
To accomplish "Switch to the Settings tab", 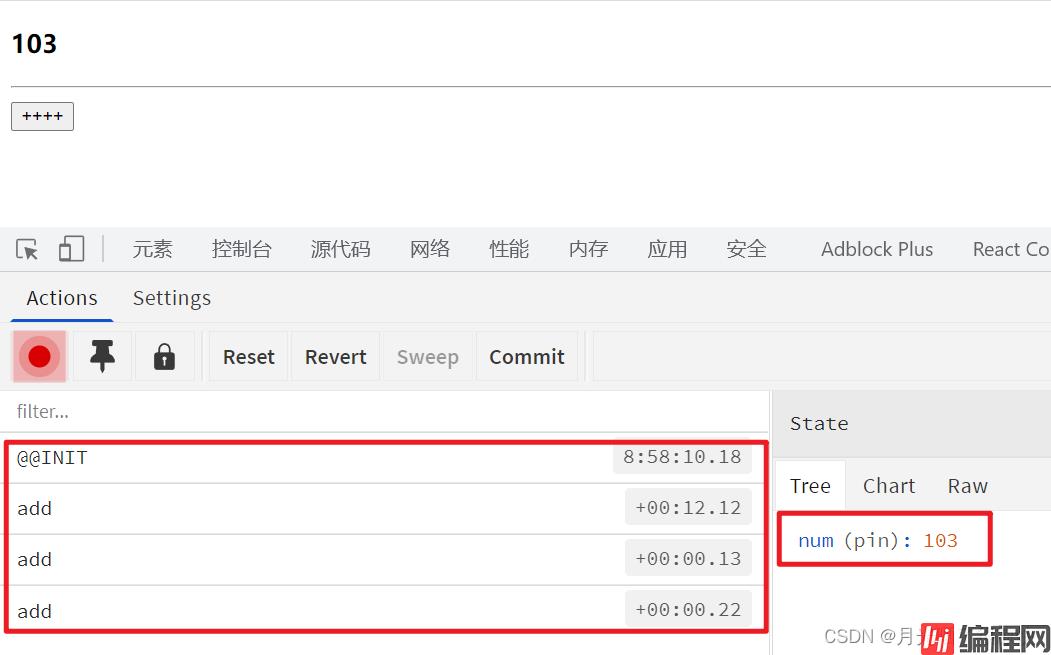I will click(172, 298).
